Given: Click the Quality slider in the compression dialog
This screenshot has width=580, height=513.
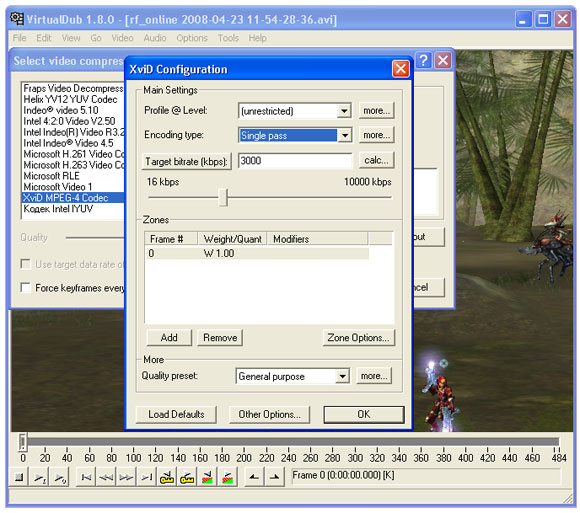Looking at the screenshot, I should (x=95, y=238).
